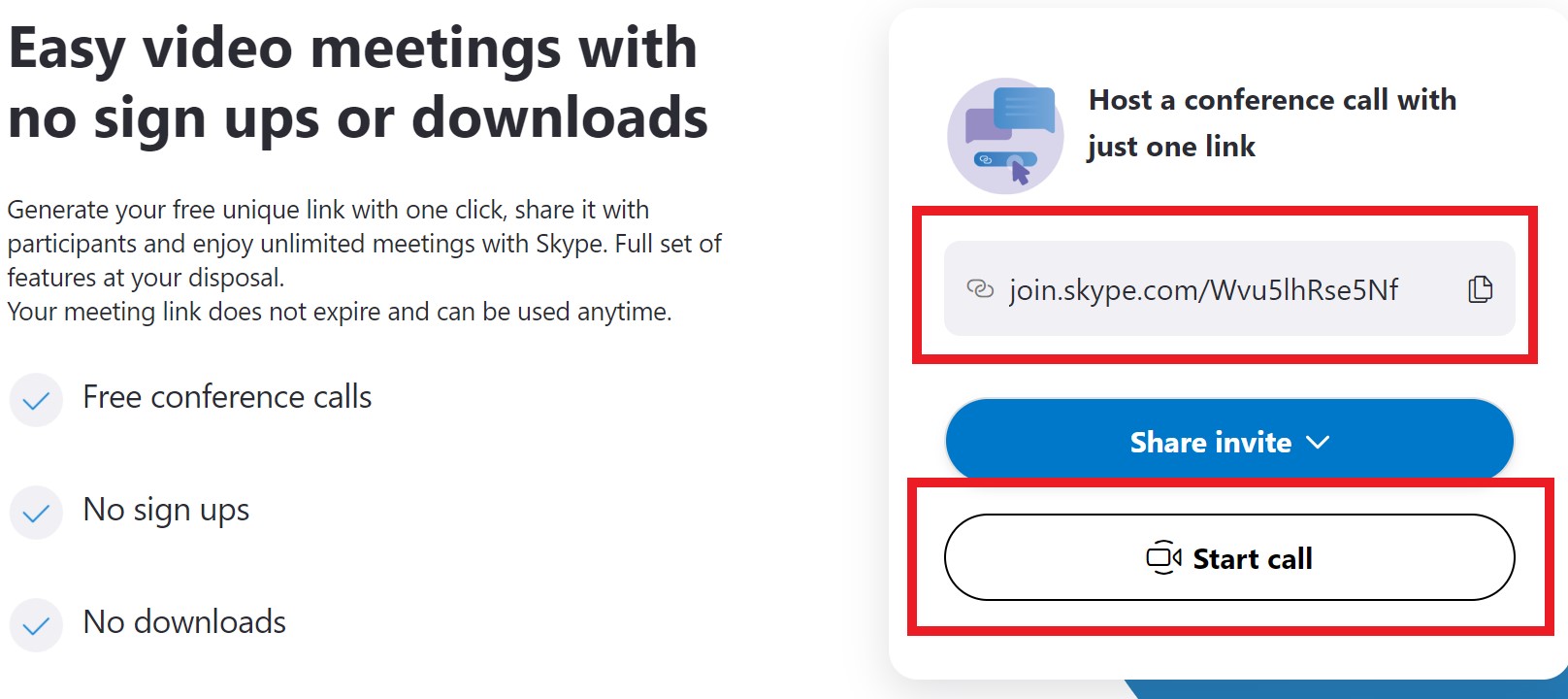The width and height of the screenshot is (1568, 699).
Task: Click the blue chat bubble in the illustration
Action: coord(1025,109)
